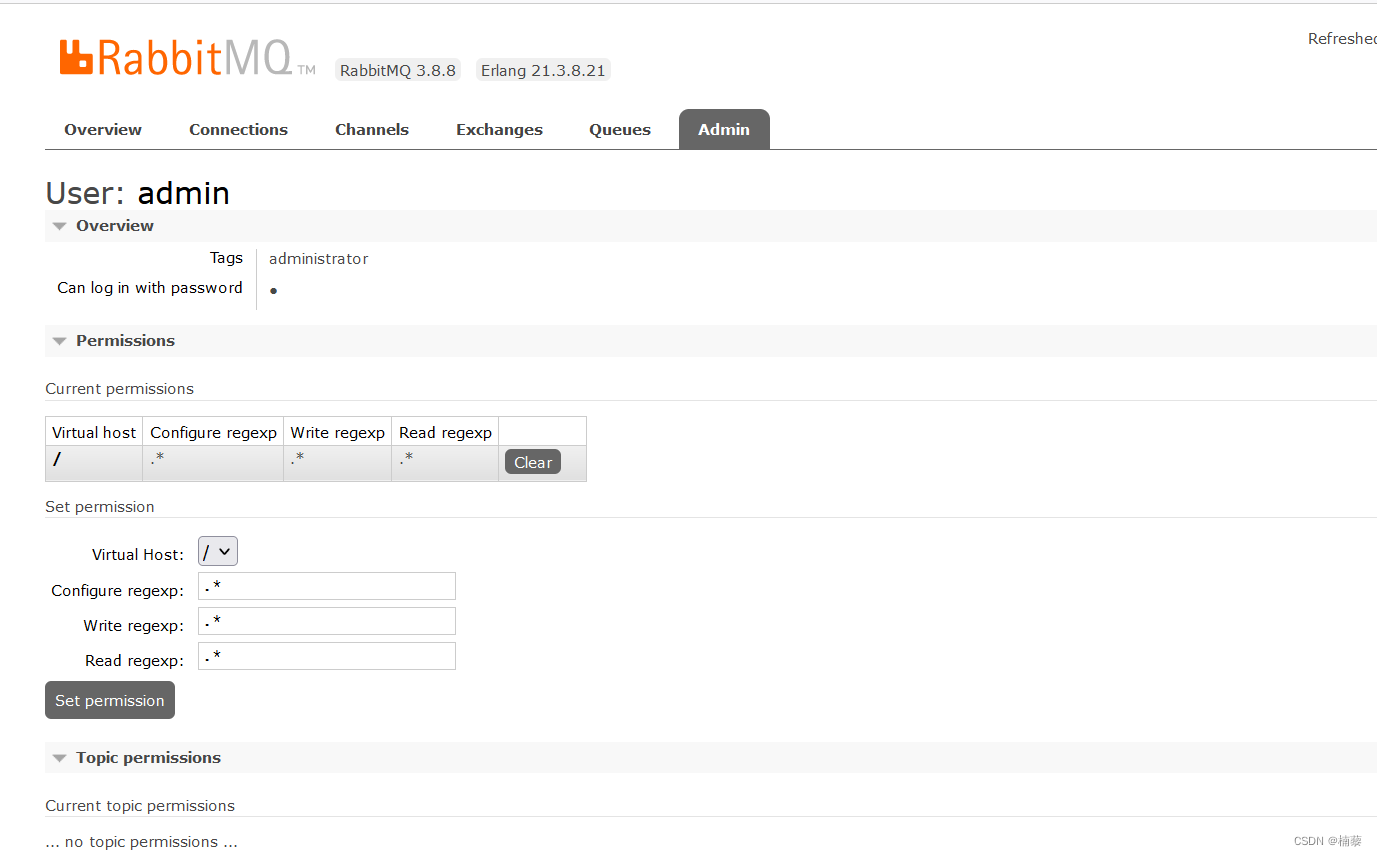Click the 'Current permissions' label

120,389
